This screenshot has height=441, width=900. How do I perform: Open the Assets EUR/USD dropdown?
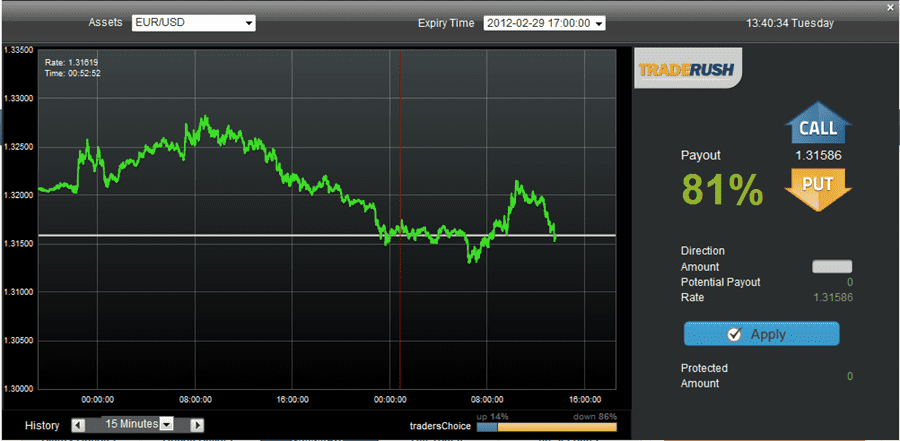coord(193,23)
